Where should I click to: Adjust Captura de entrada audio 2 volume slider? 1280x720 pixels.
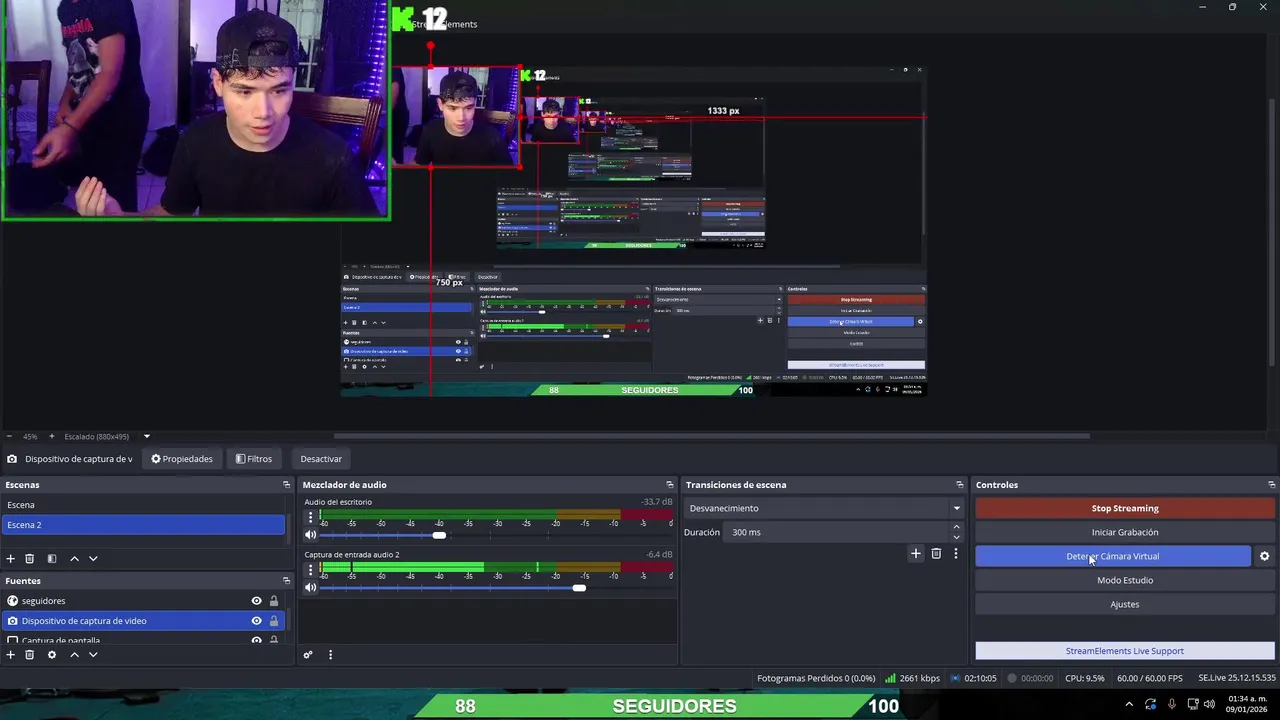coord(579,587)
